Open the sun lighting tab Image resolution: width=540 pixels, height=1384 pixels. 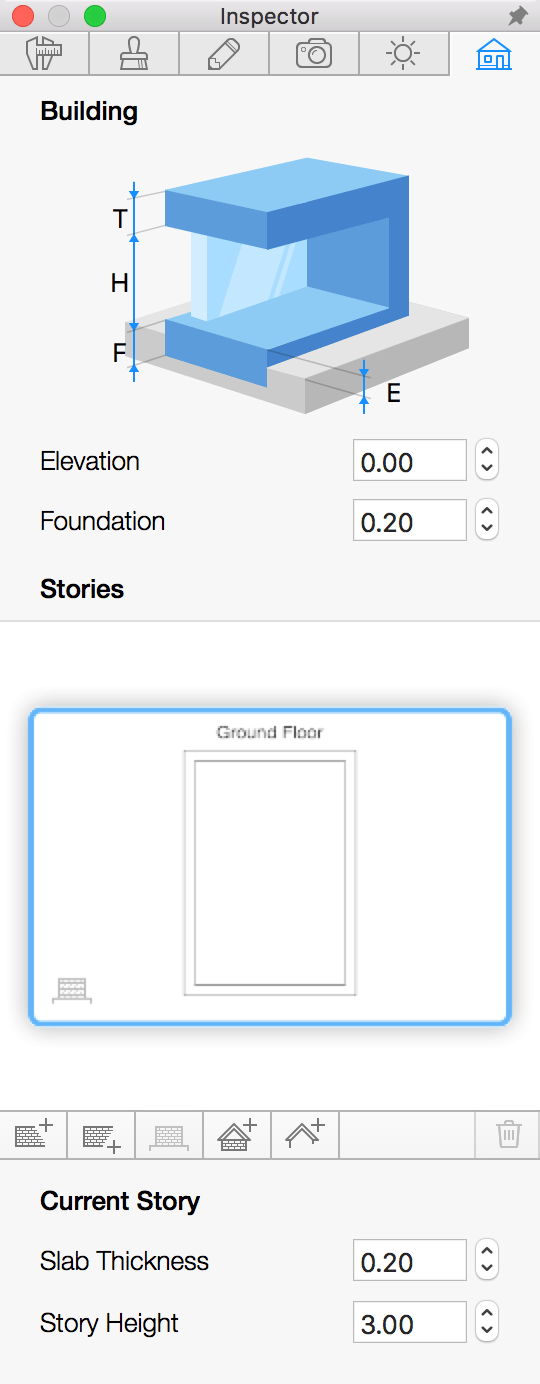click(x=404, y=54)
